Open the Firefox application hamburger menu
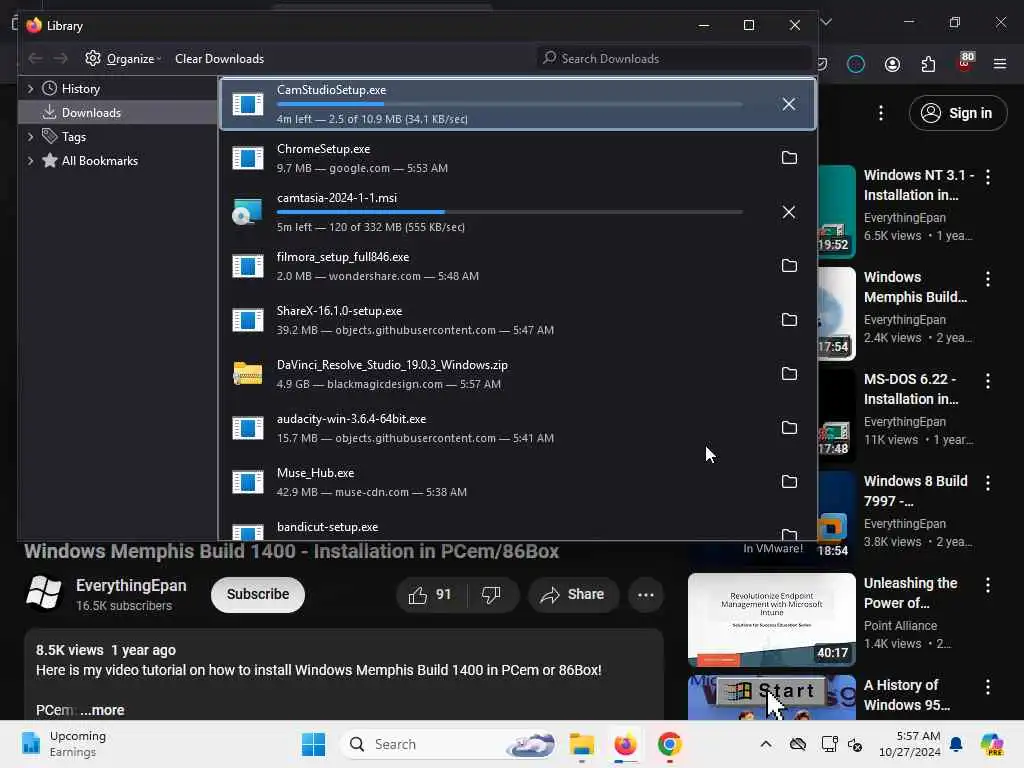The image size is (1024, 768). pos(1000,64)
